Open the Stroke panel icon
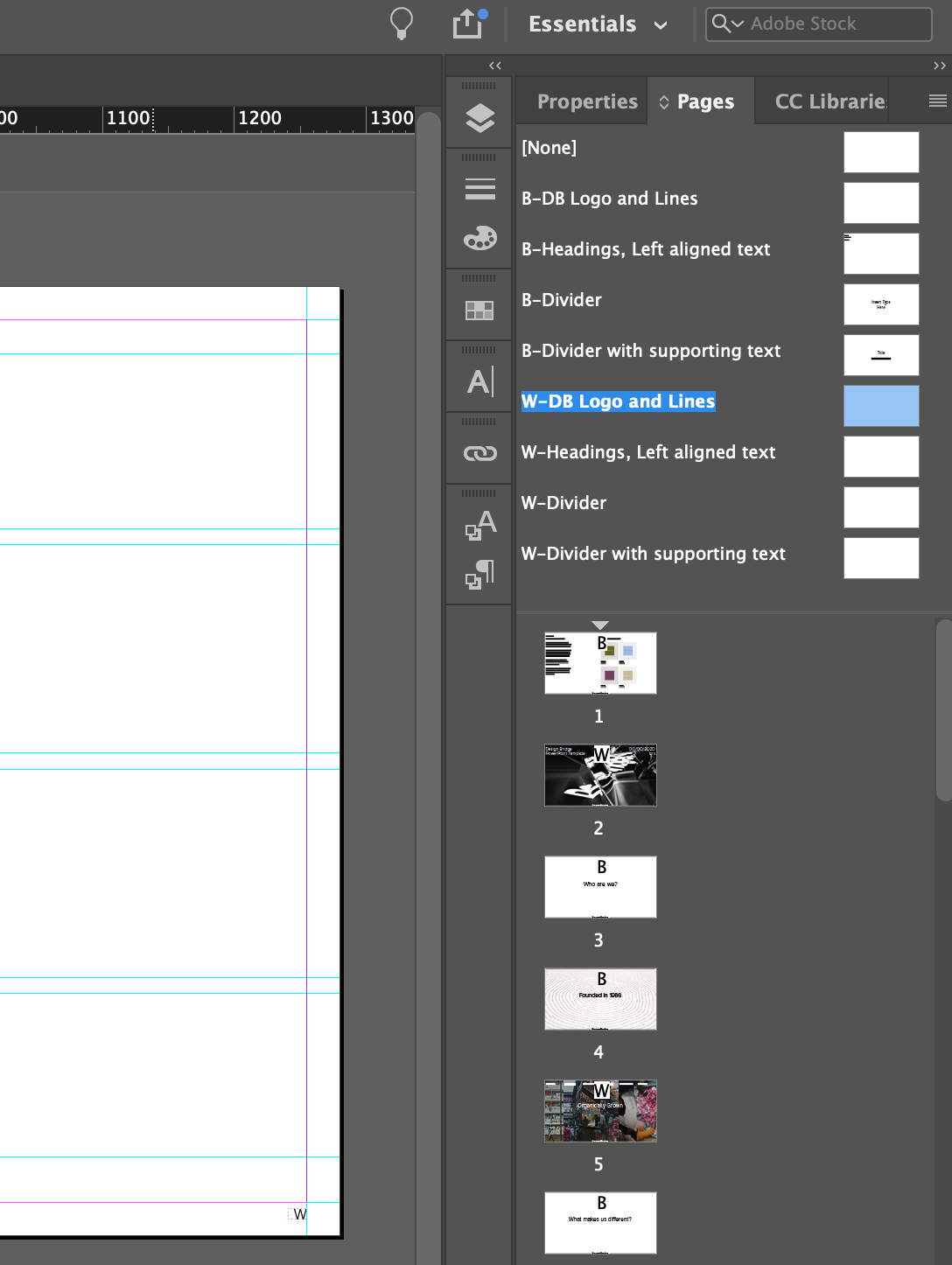This screenshot has height=1265, width=952. click(479, 189)
